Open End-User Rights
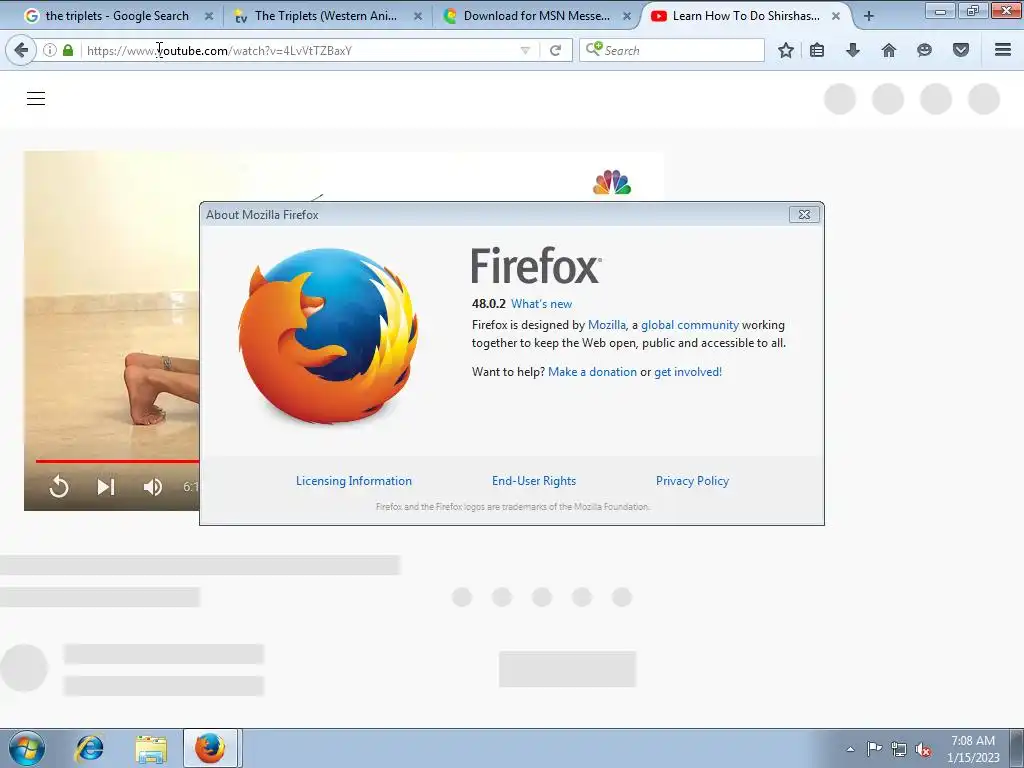Image resolution: width=1024 pixels, height=768 pixels. click(x=534, y=481)
